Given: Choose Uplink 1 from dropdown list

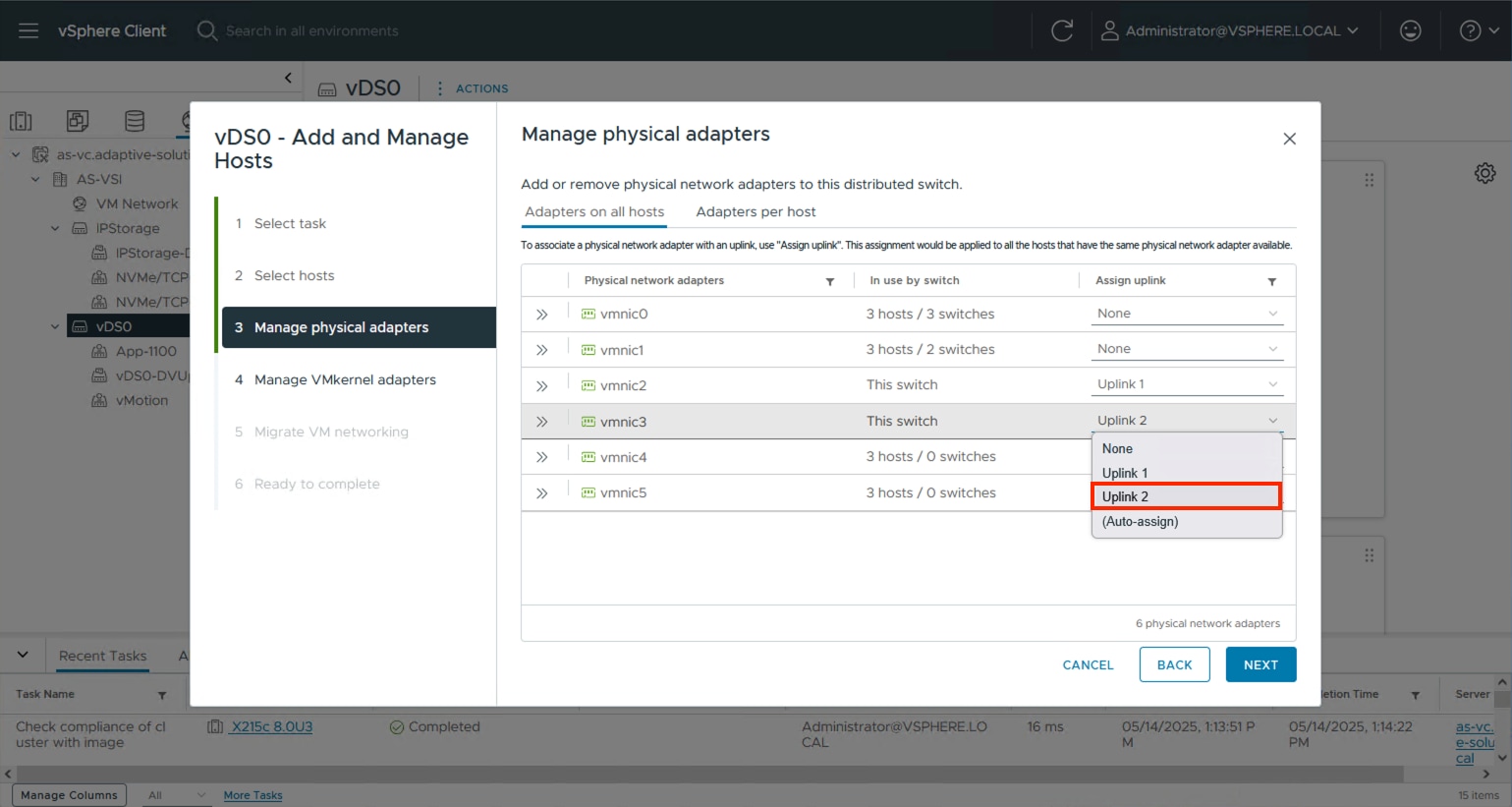Looking at the screenshot, I should [x=1125, y=473].
